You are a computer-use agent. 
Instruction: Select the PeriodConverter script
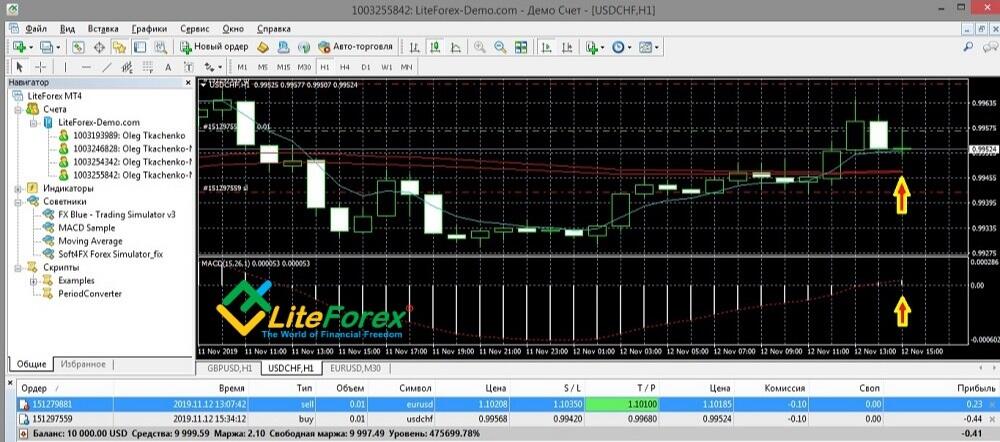90,293
